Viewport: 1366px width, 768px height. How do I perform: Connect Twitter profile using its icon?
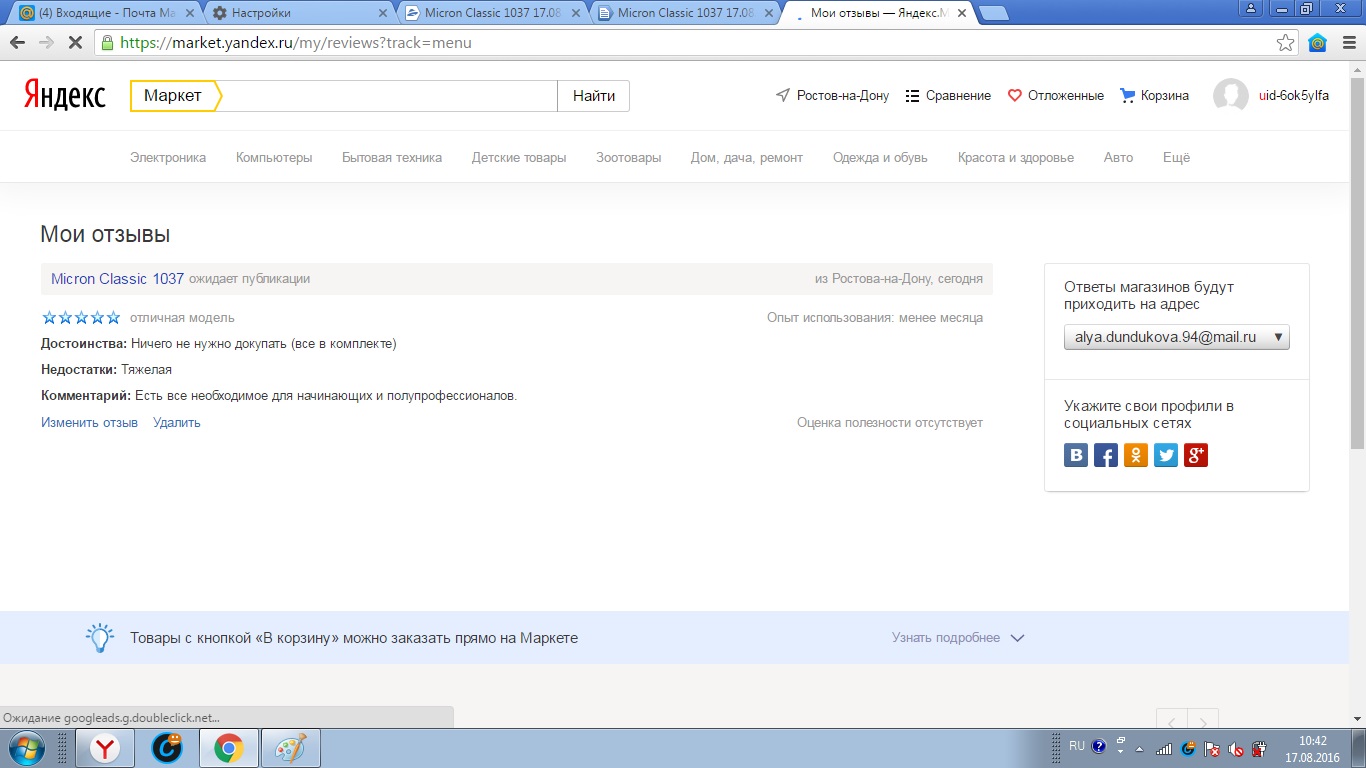[x=1166, y=456]
